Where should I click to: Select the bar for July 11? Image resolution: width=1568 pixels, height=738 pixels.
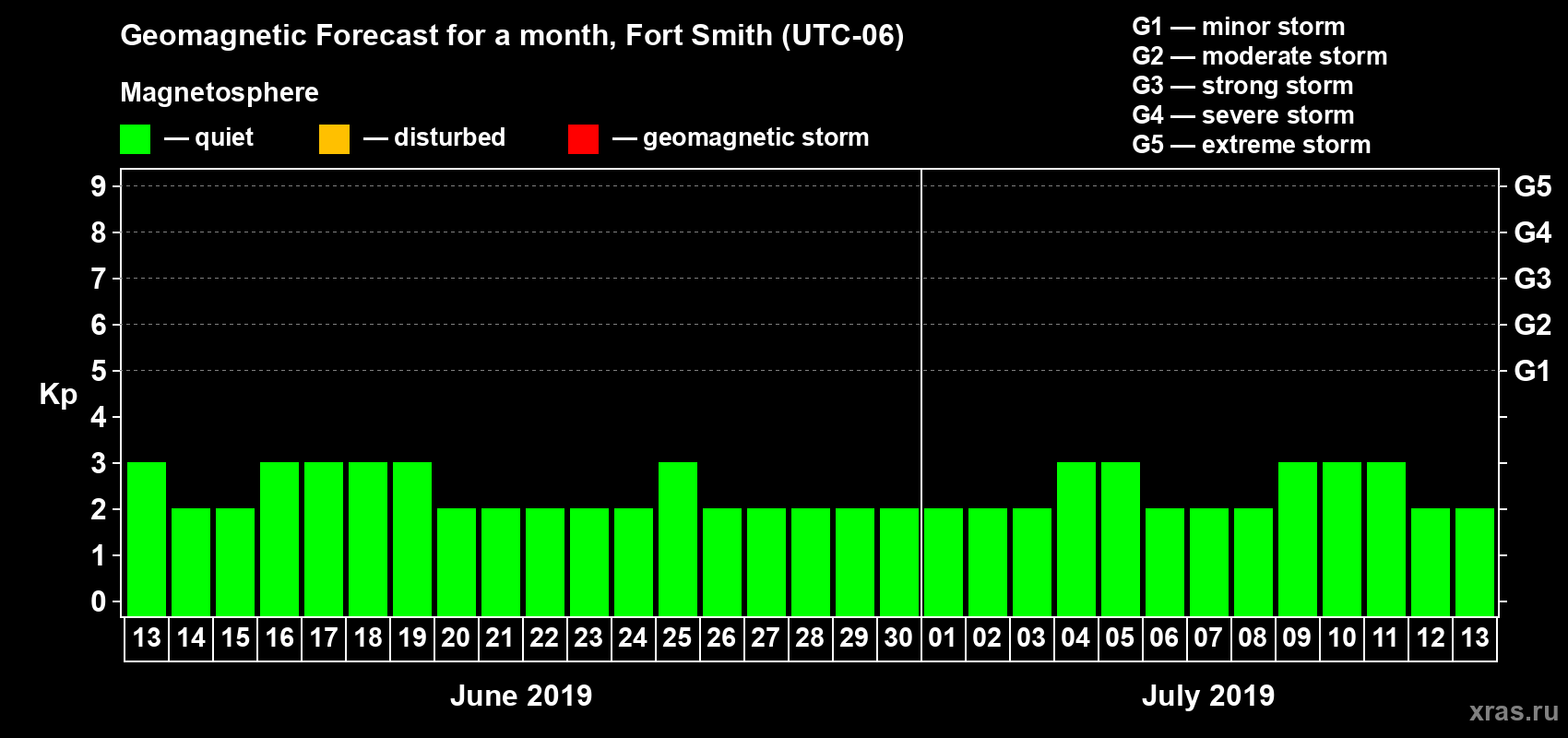point(1386,539)
